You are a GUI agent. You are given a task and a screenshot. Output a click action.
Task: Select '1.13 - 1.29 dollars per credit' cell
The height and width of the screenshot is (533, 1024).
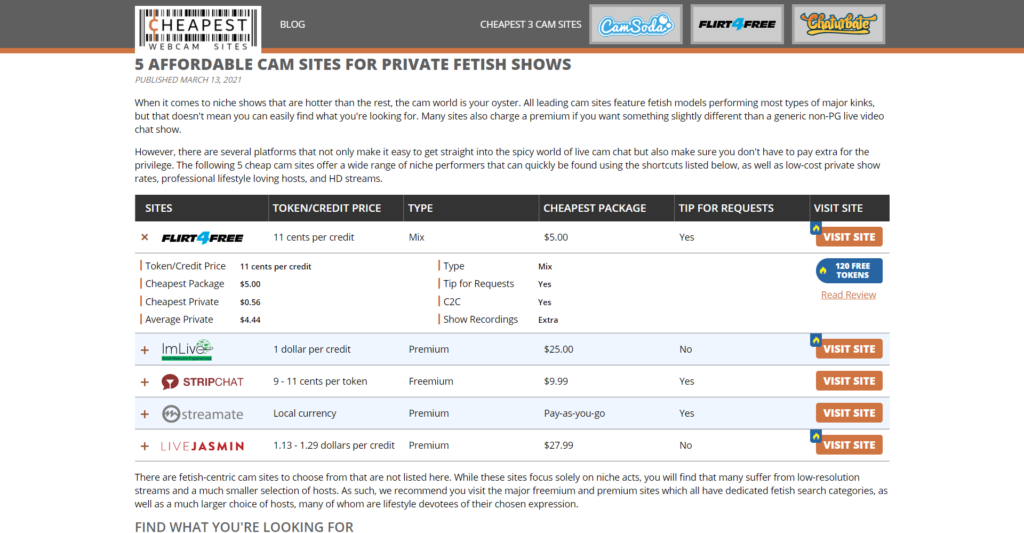(x=334, y=445)
